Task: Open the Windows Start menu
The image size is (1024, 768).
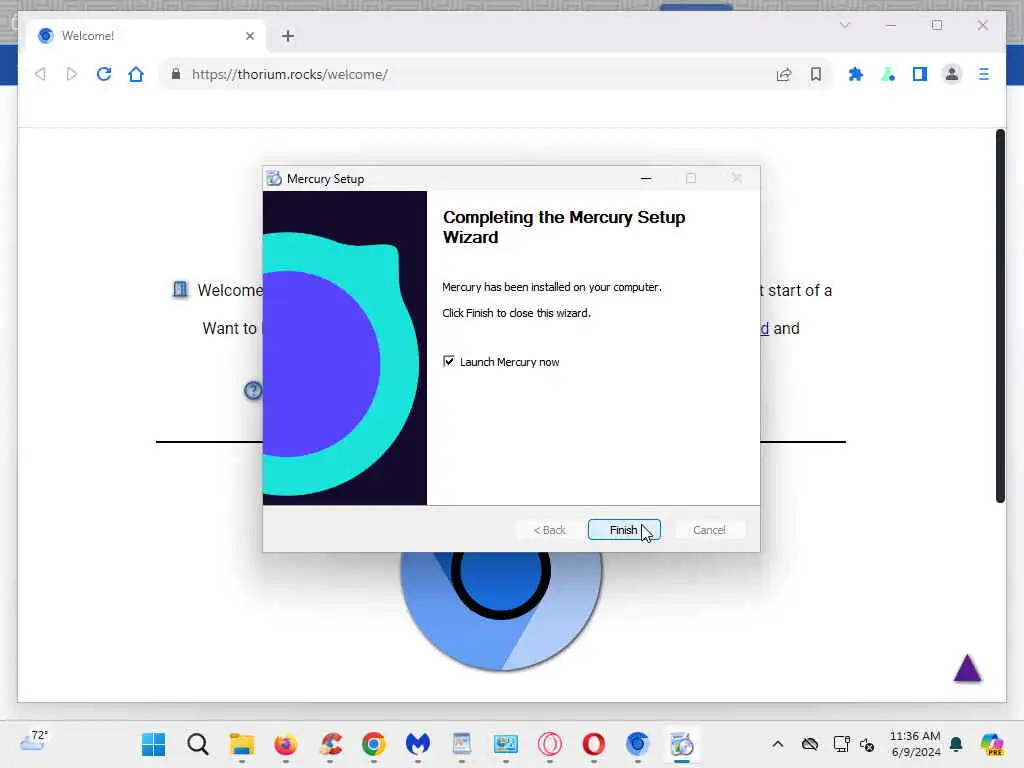Action: pyautogui.click(x=153, y=744)
